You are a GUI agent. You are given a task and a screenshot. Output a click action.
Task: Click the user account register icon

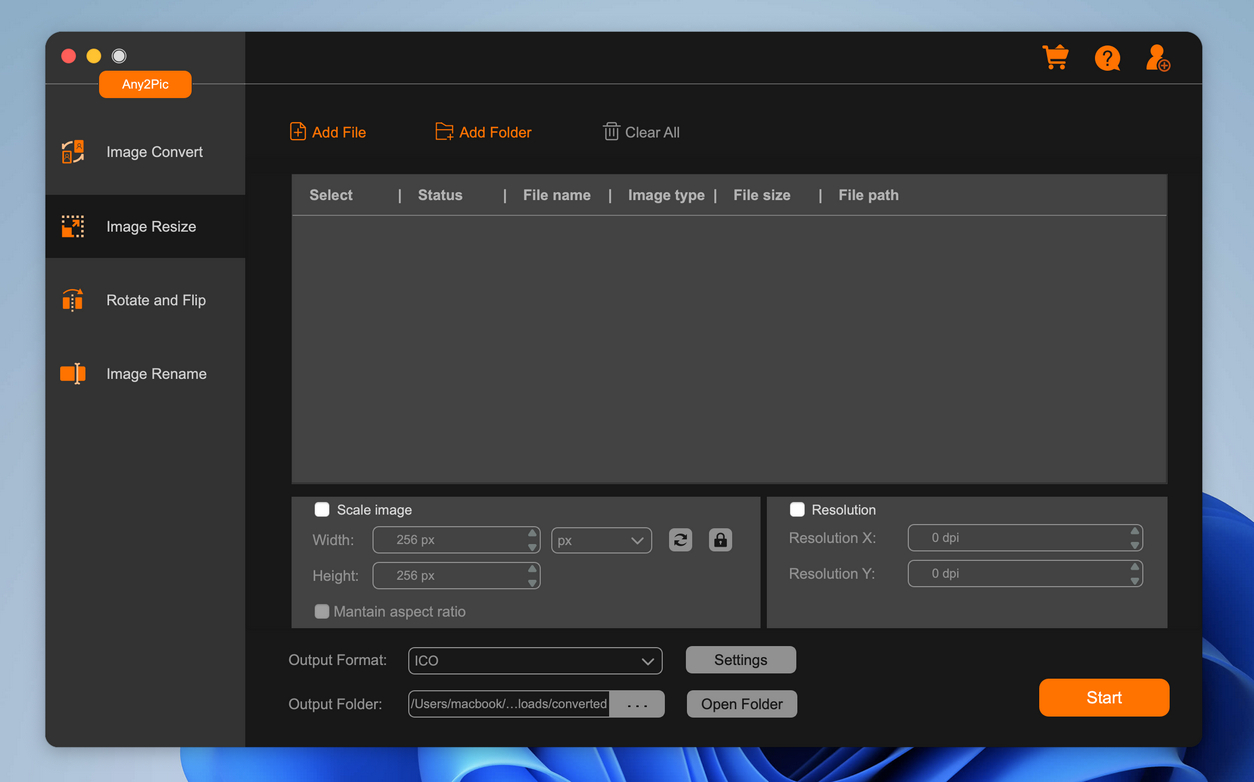(x=1158, y=58)
